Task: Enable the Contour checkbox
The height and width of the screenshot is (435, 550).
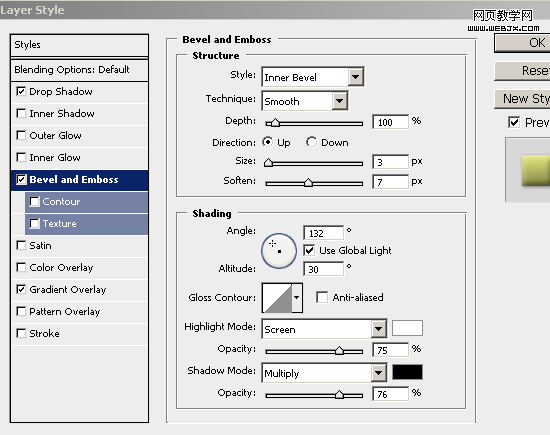Action: pos(34,201)
